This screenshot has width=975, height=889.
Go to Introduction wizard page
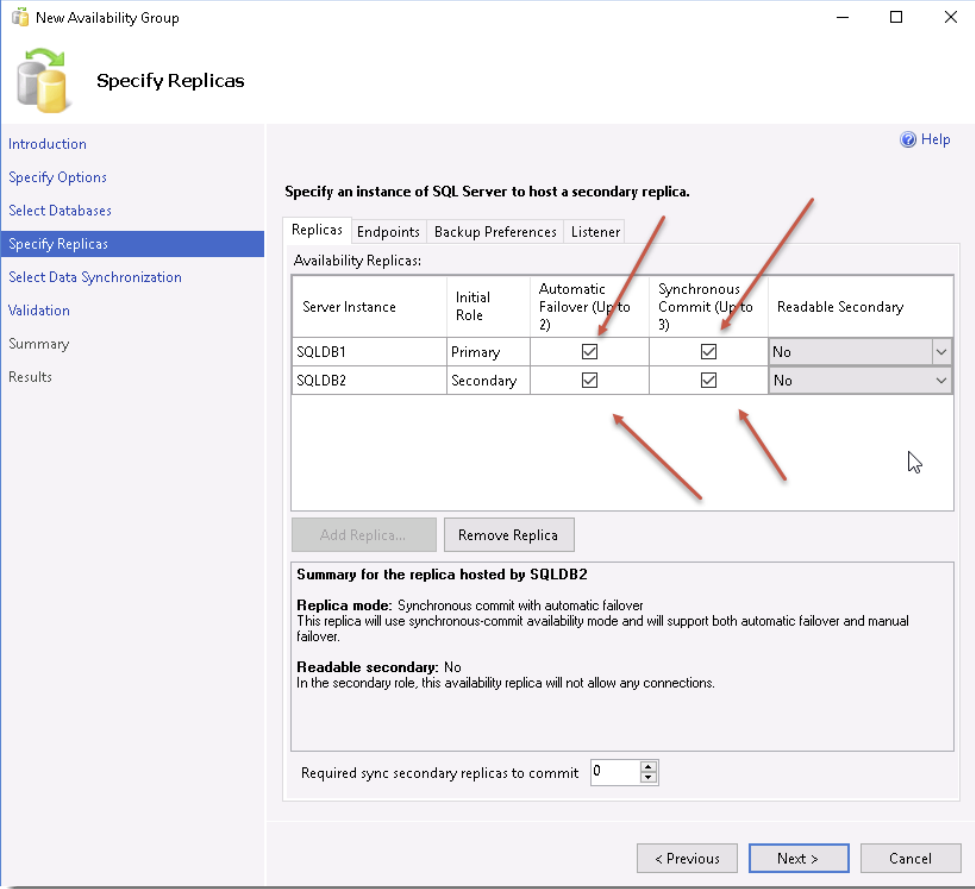tap(47, 144)
